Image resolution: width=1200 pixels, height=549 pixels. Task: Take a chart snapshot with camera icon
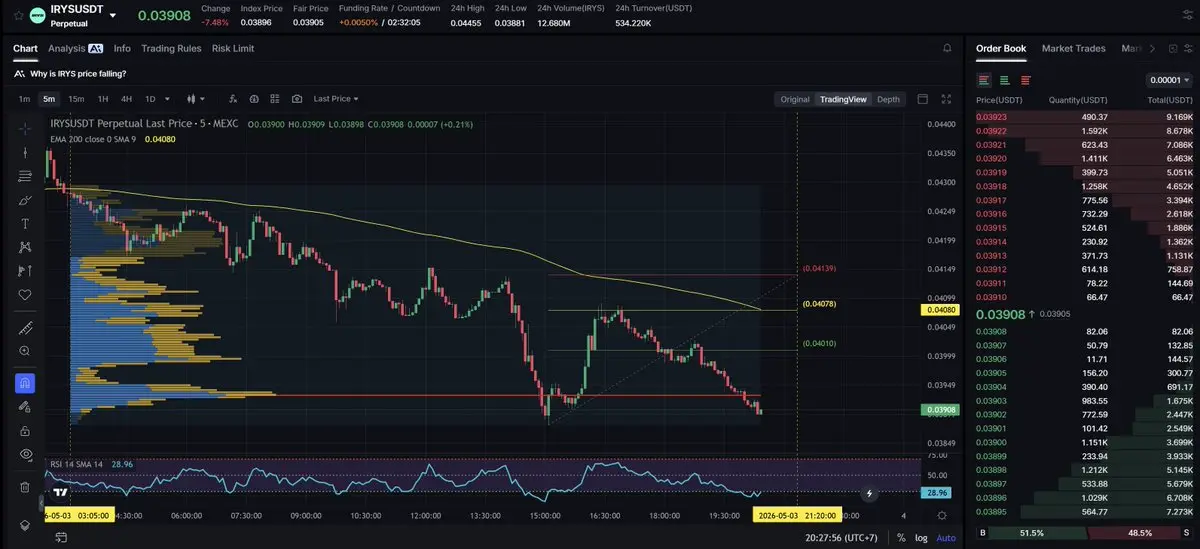(x=297, y=99)
